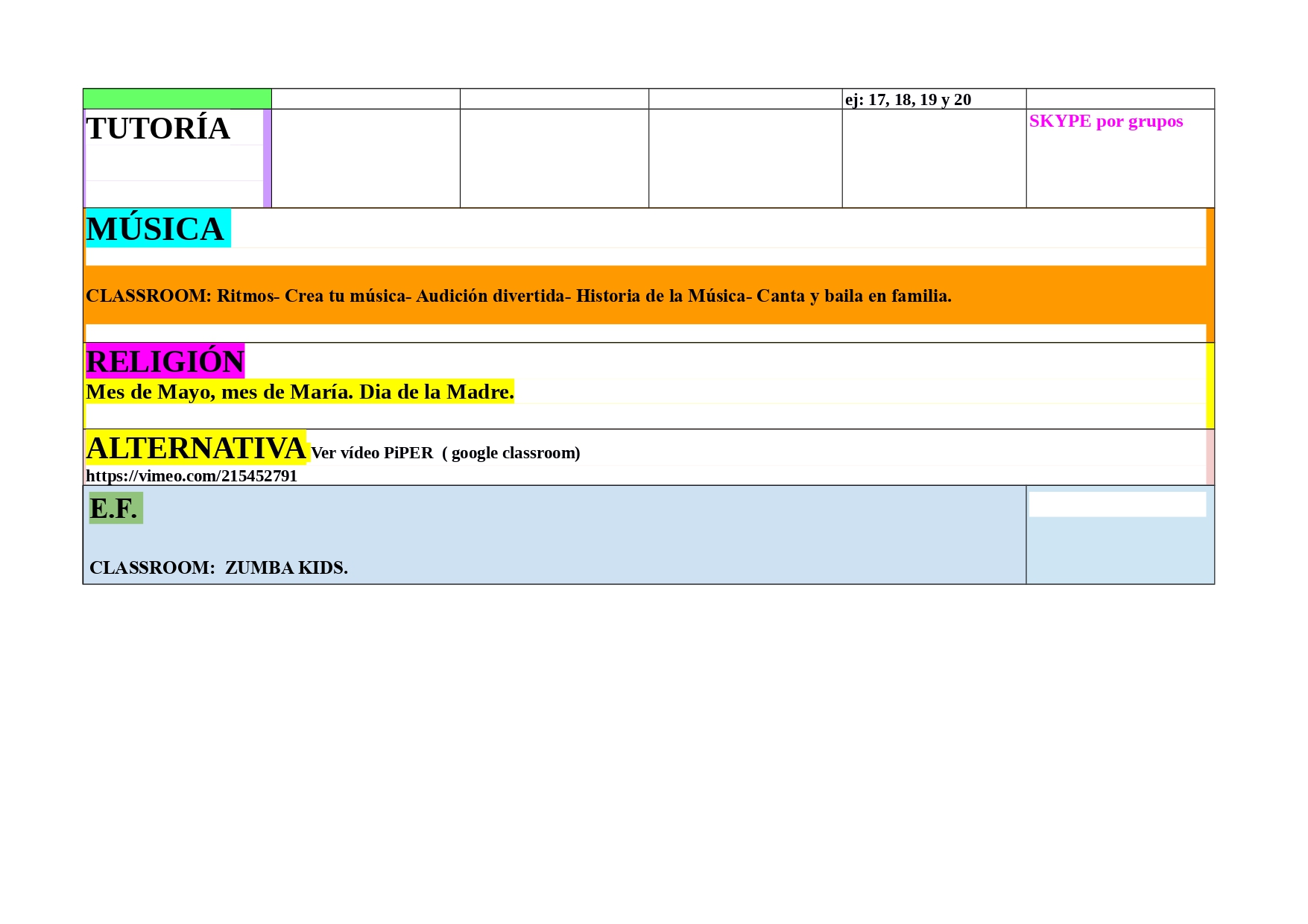The image size is (1308, 924).
Task: Click the empty cell below 'ej: 17, 18, 19 y 20'
Action: click(x=933, y=158)
